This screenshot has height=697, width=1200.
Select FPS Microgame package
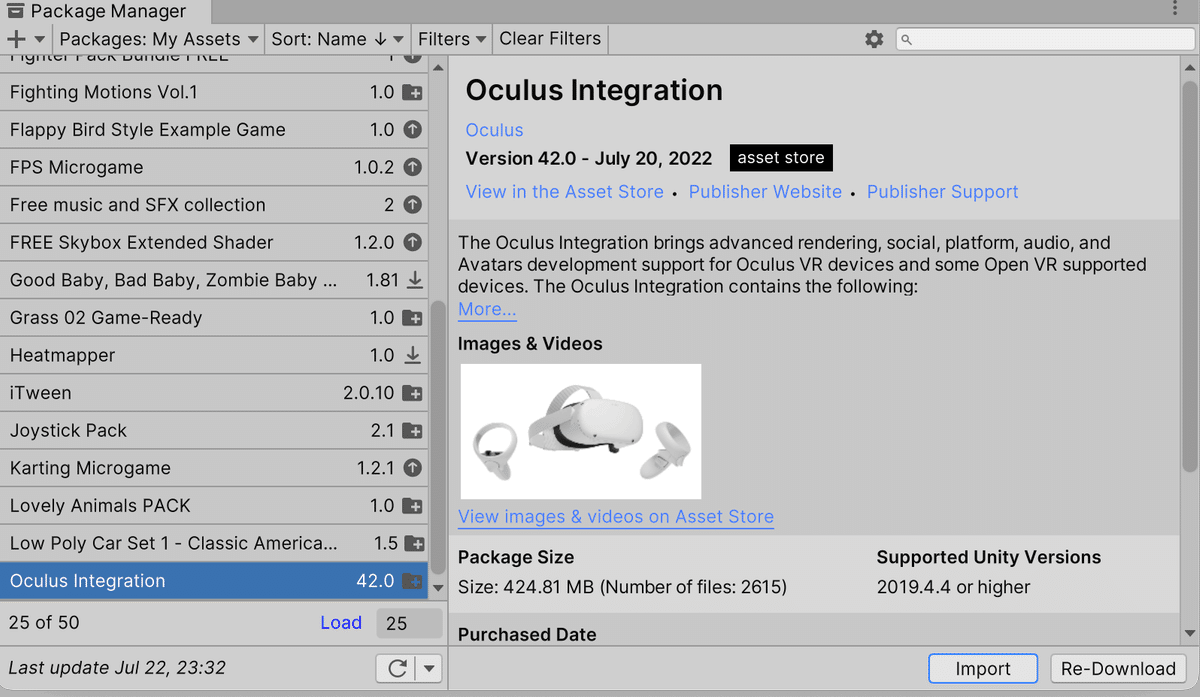(214, 167)
